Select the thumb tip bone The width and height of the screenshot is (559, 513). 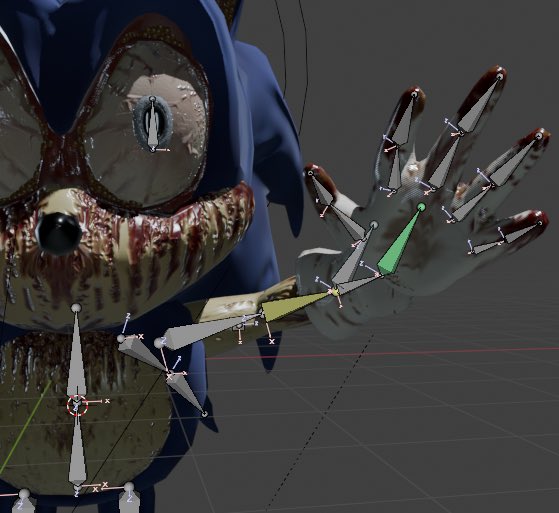point(322,189)
